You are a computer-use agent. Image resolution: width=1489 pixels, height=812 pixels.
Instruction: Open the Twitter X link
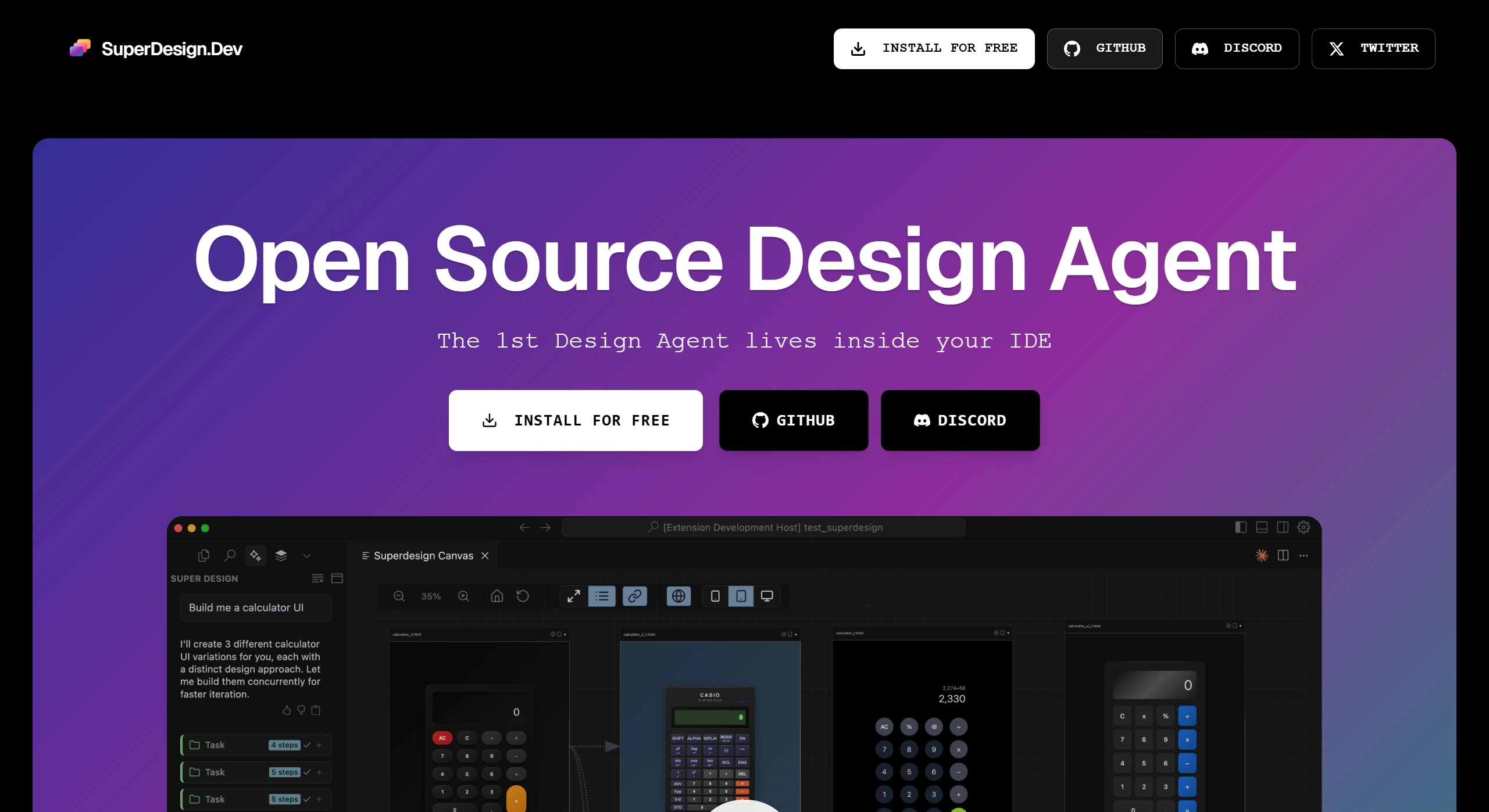coord(1373,48)
